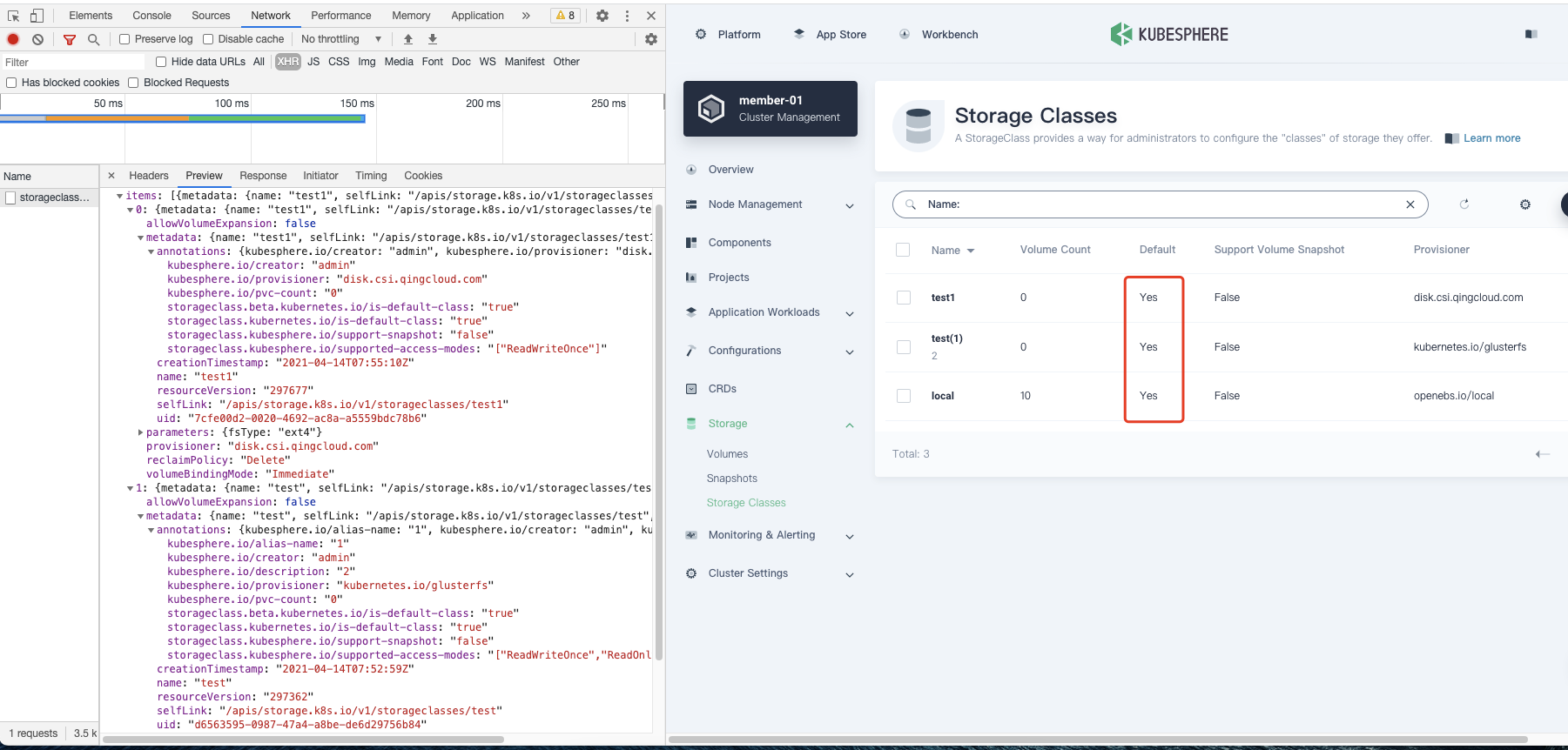Select the local storage class checkbox

pyautogui.click(x=904, y=396)
